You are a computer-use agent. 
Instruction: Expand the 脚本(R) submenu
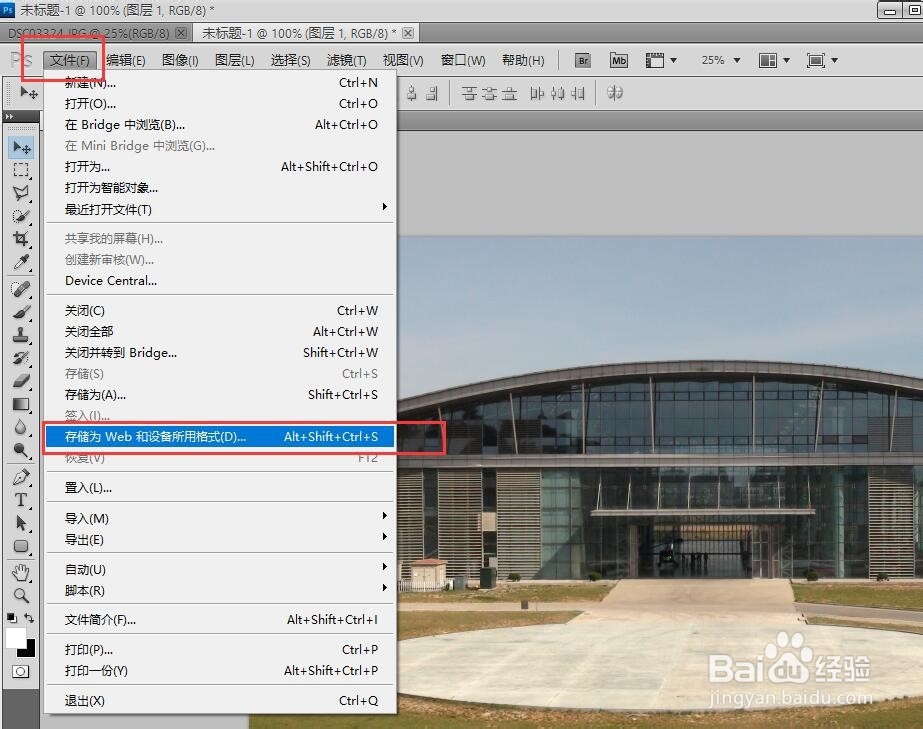220,590
